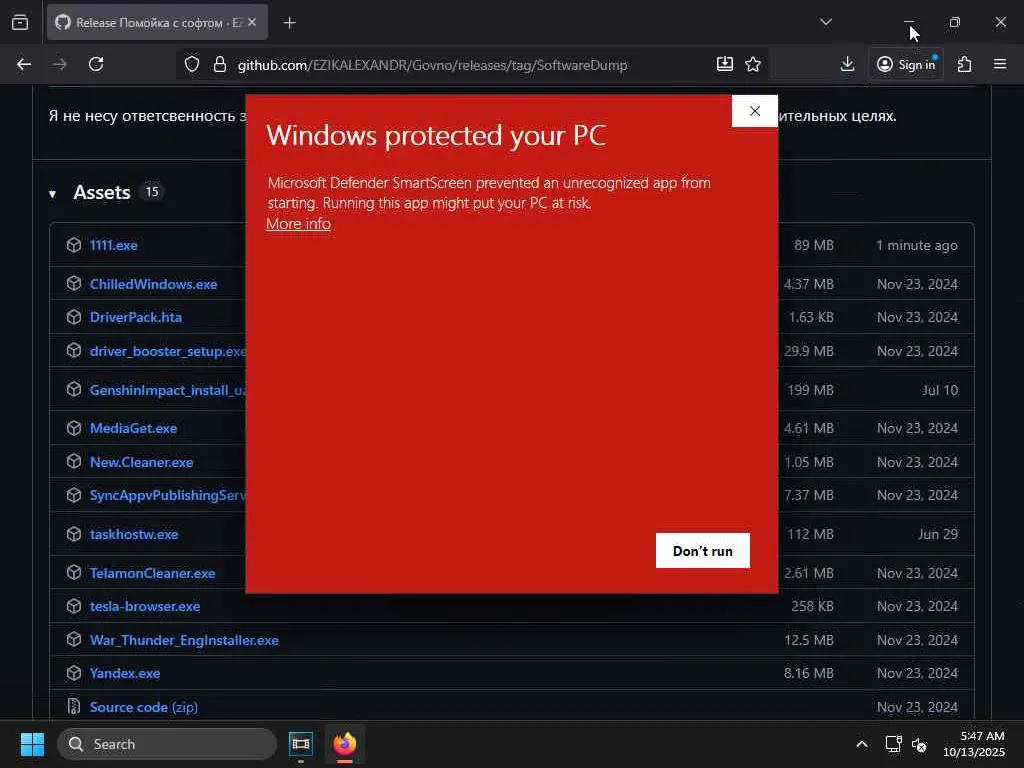Open the clock showing 5:47 AM
This screenshot has width=1024, height=768.
(974, 744)
